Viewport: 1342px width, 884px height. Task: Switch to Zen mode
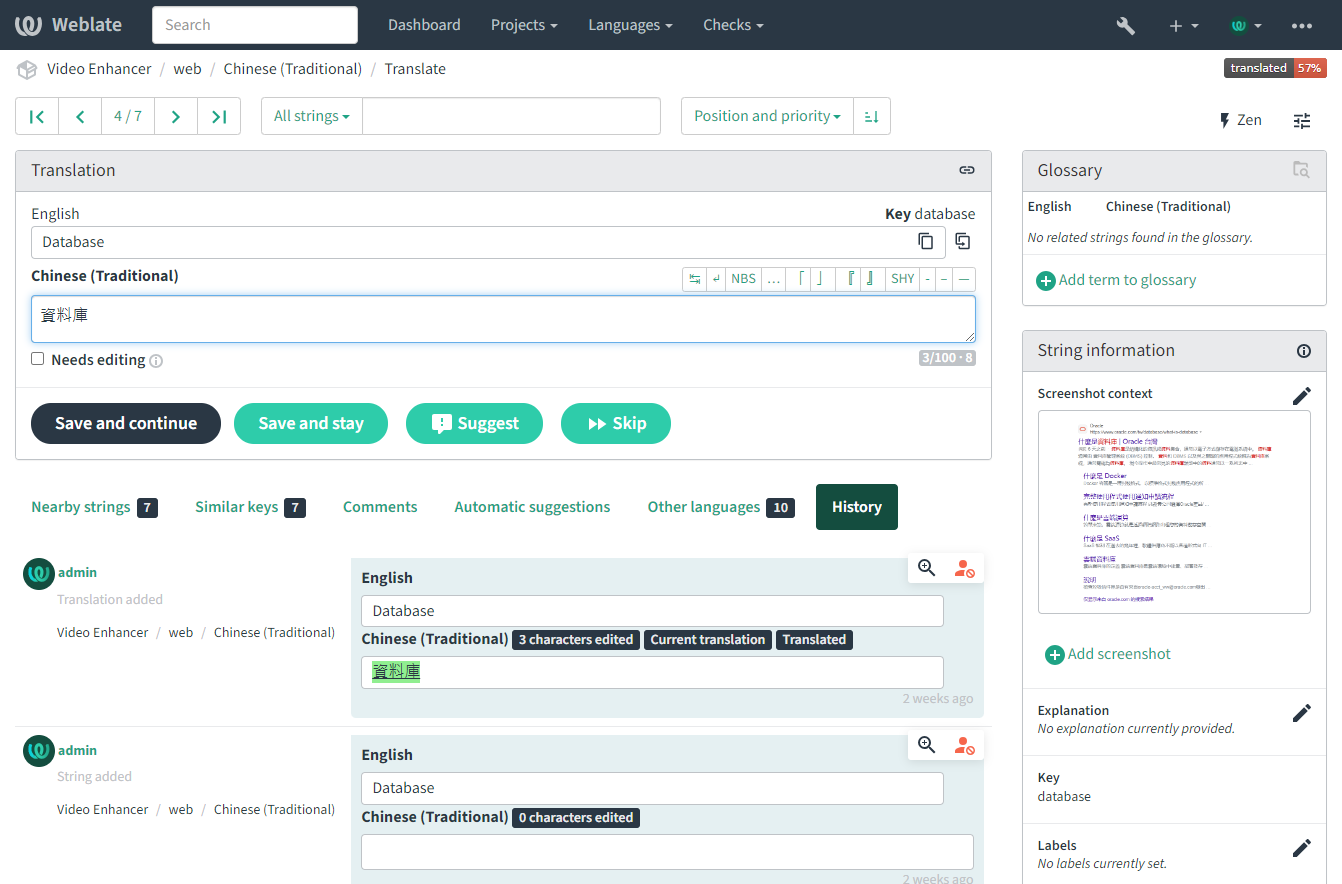(1240, 120)
